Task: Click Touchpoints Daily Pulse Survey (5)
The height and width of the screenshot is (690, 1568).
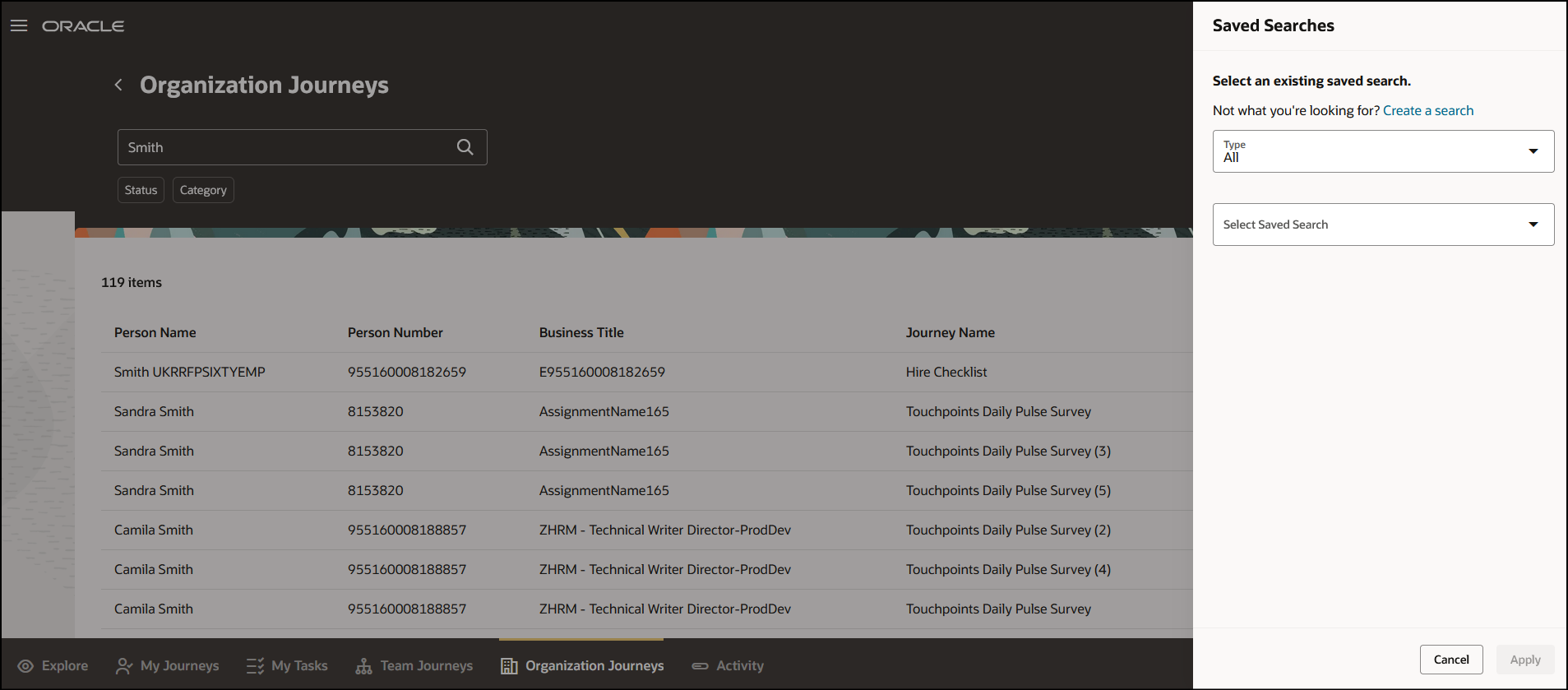Action: [1008, 490]
